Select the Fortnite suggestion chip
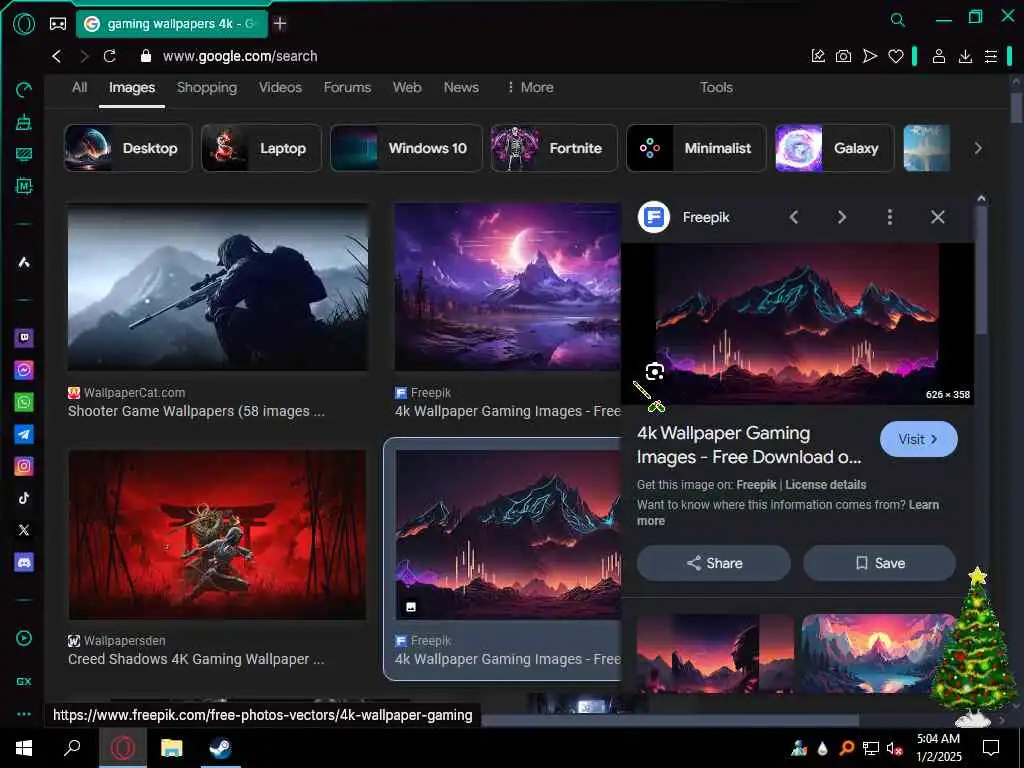1024x768 pixels. pos(554,148)
